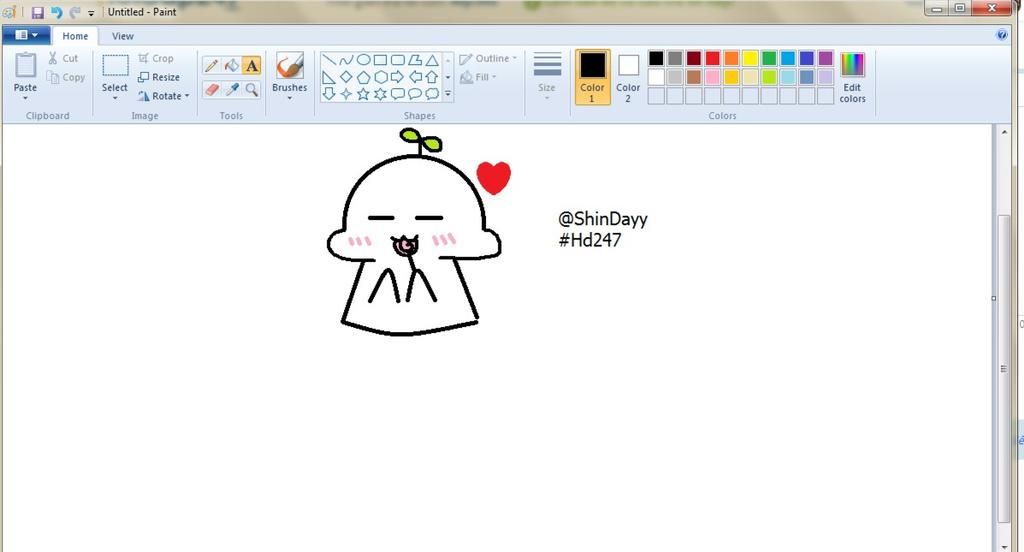Click the Redo arrow in title bar
The image size is (1024, 552).
pos(75,12)
